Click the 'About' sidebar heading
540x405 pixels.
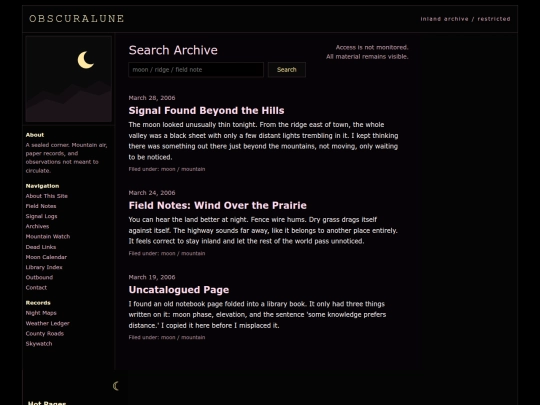35,135
